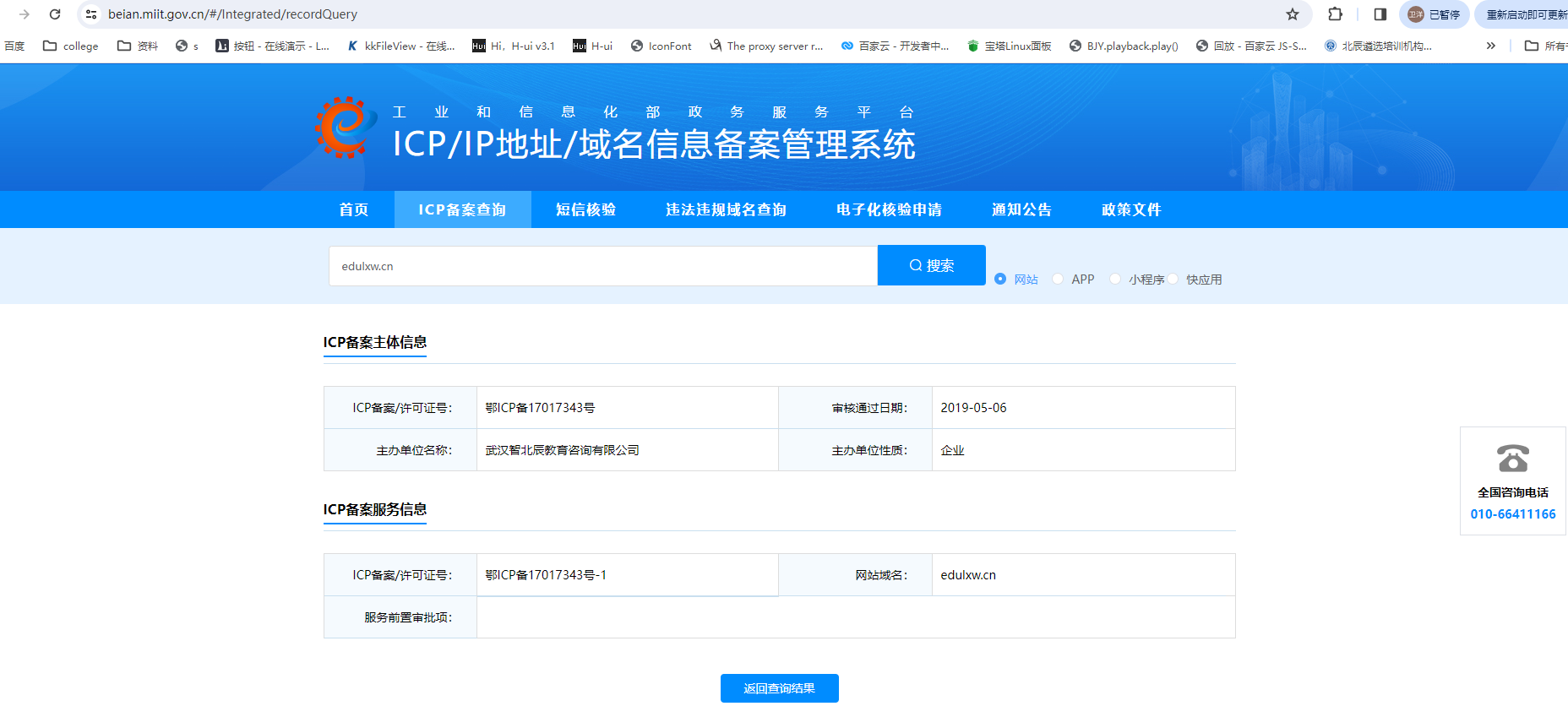Click the 审核通过日期 label
Viewport: 1568px width, 717px height.
coord(869,408)
